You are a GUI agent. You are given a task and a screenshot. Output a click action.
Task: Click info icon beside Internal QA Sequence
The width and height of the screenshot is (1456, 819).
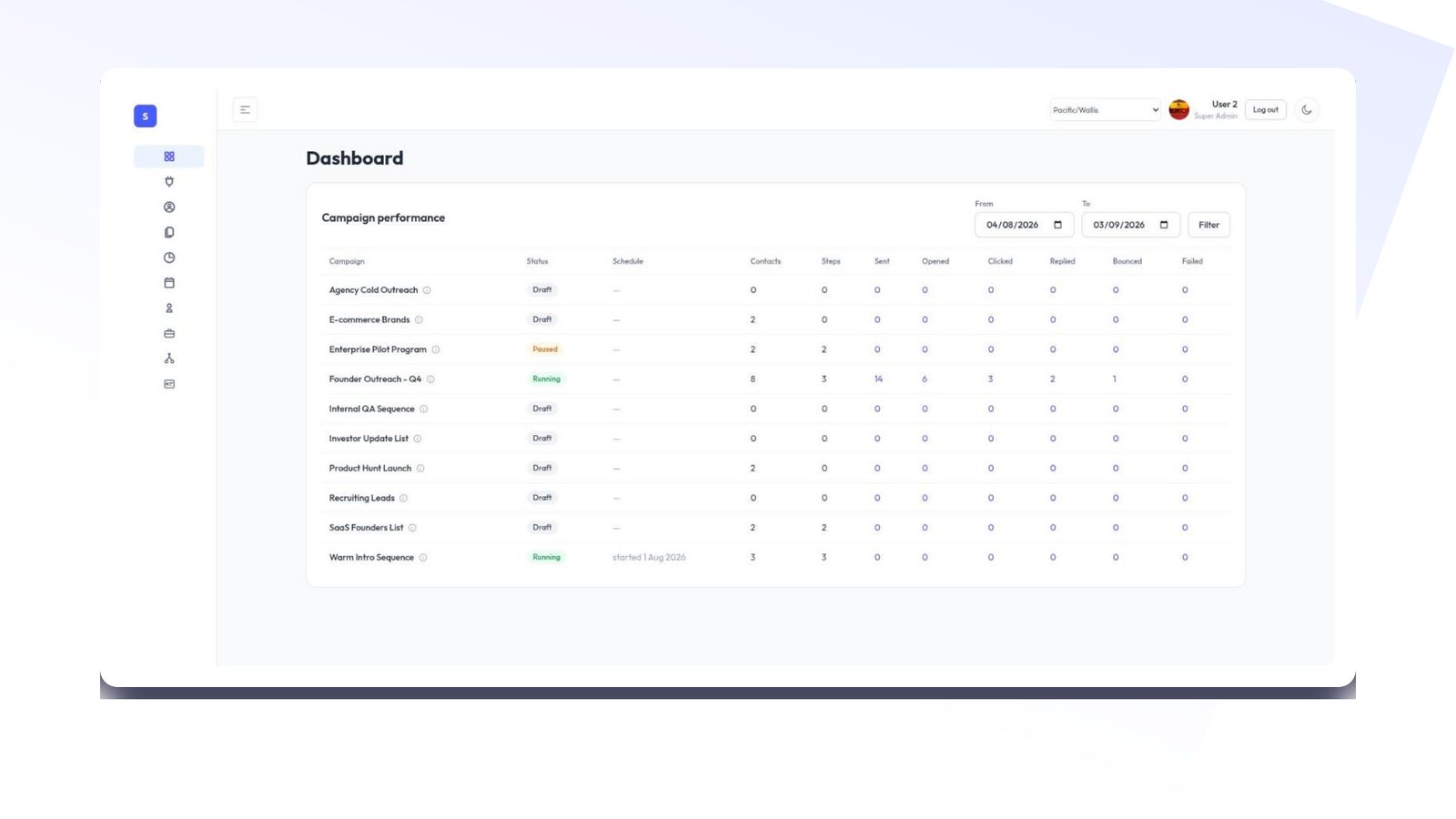pos(423,409)
